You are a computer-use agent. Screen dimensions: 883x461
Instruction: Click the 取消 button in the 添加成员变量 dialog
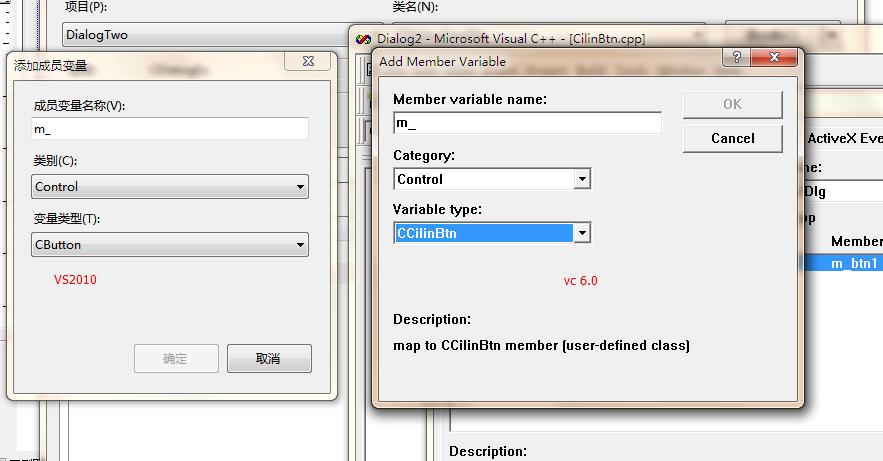pyautogui.click(x=269, y=359)
